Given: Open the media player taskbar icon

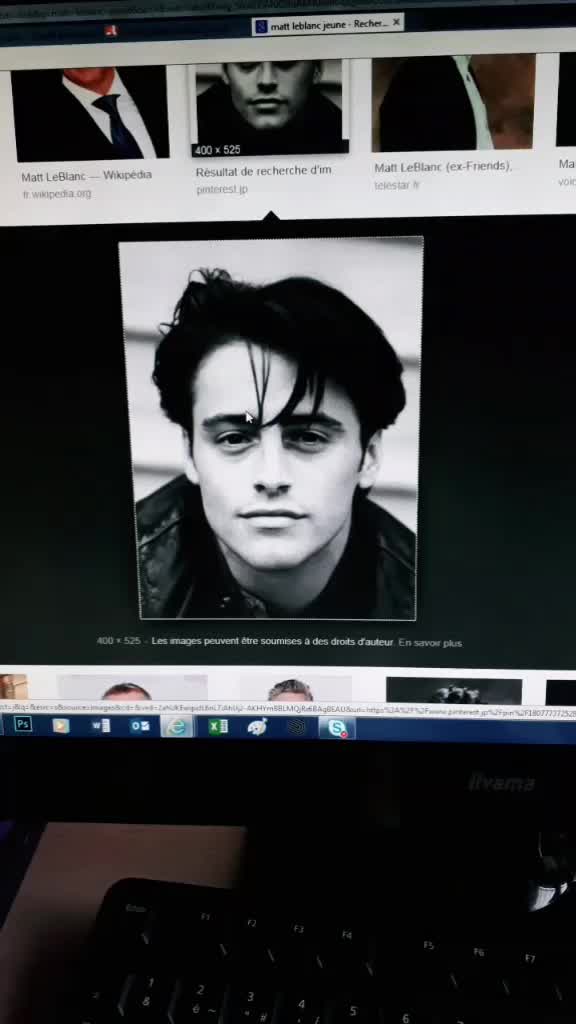Looking at the screenshot, I should pyautogui.click(x=61, y=725).
